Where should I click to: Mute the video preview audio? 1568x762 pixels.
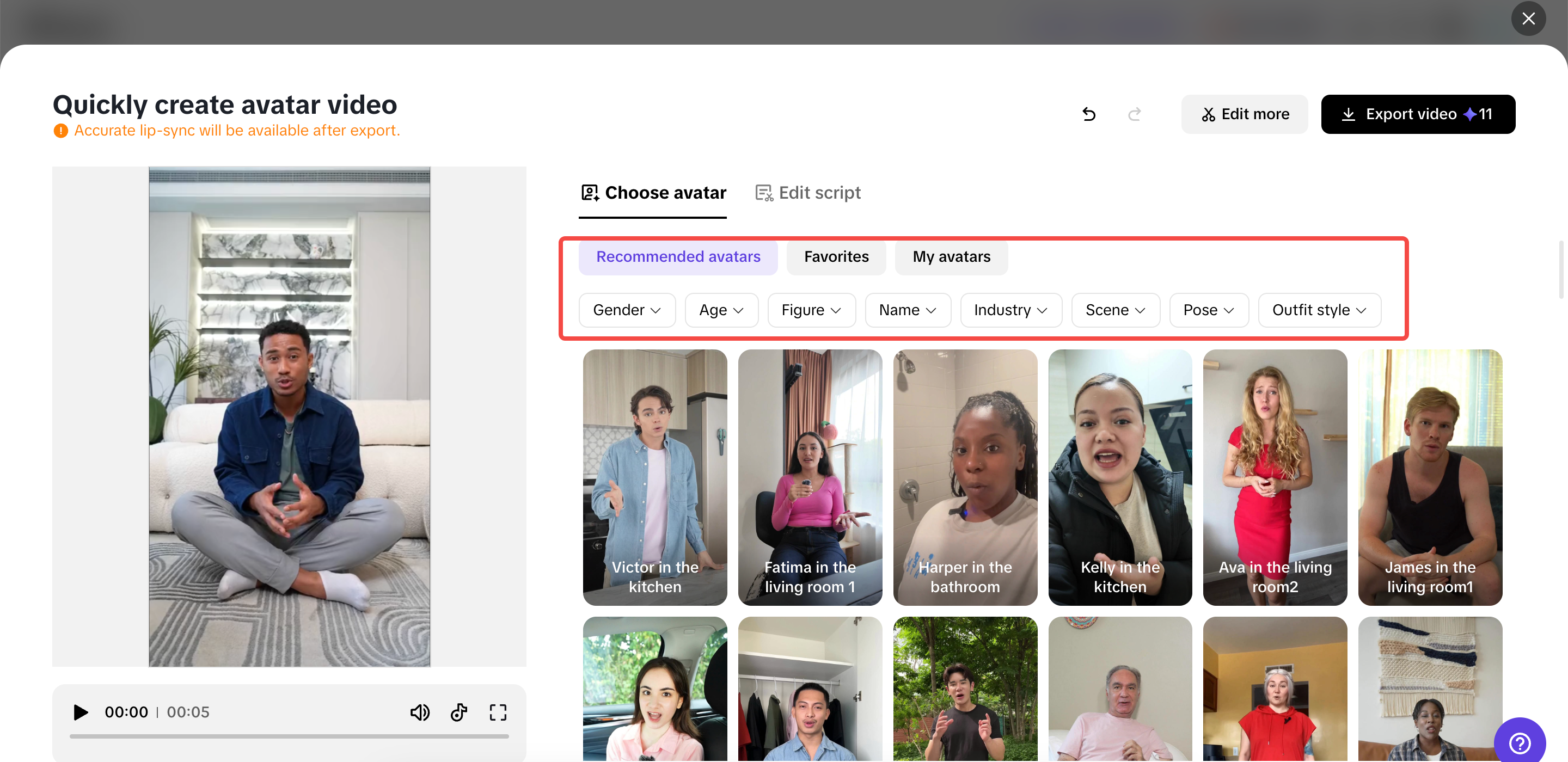[420, 712]
